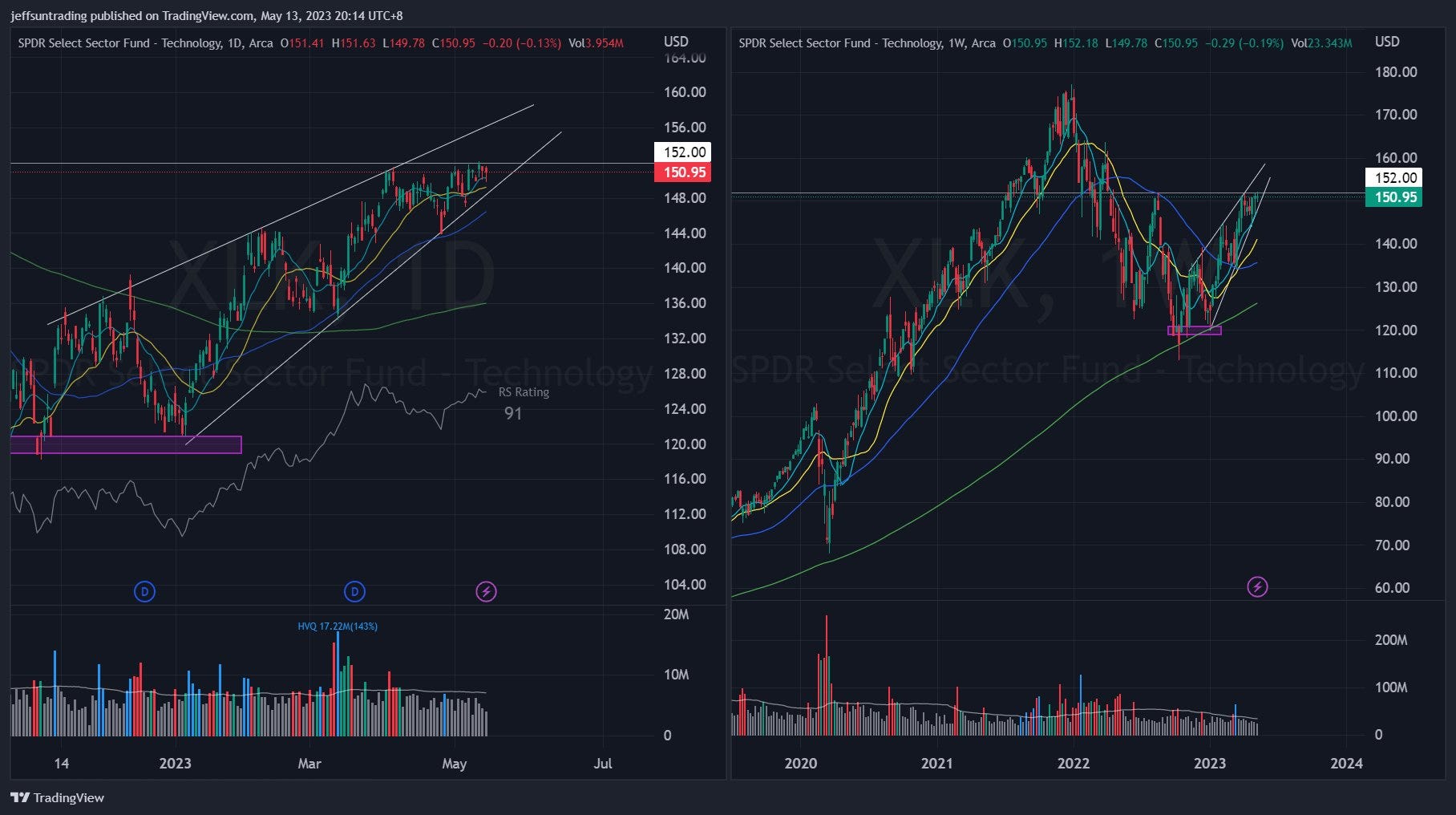This screenshot has width=1456, height=815.
Task: Select the purple support zone rectangle on weekly chart
Action: pyautogui.click(x=1195, y=330)
